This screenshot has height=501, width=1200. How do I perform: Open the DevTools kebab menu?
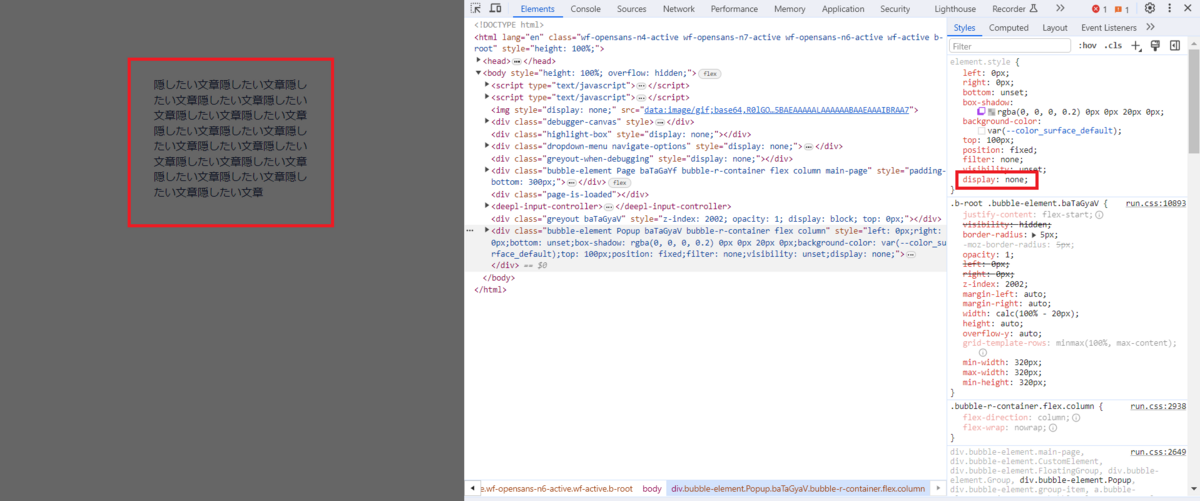tap(1169, 9)
